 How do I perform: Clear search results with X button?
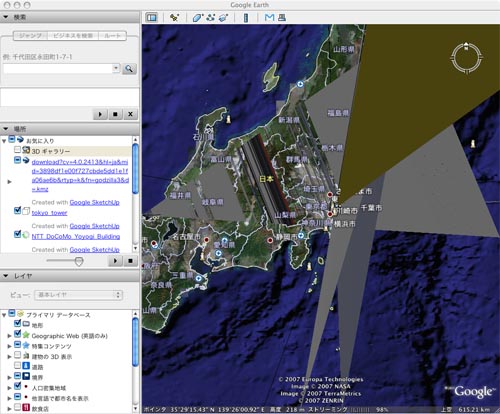point(130,114)
